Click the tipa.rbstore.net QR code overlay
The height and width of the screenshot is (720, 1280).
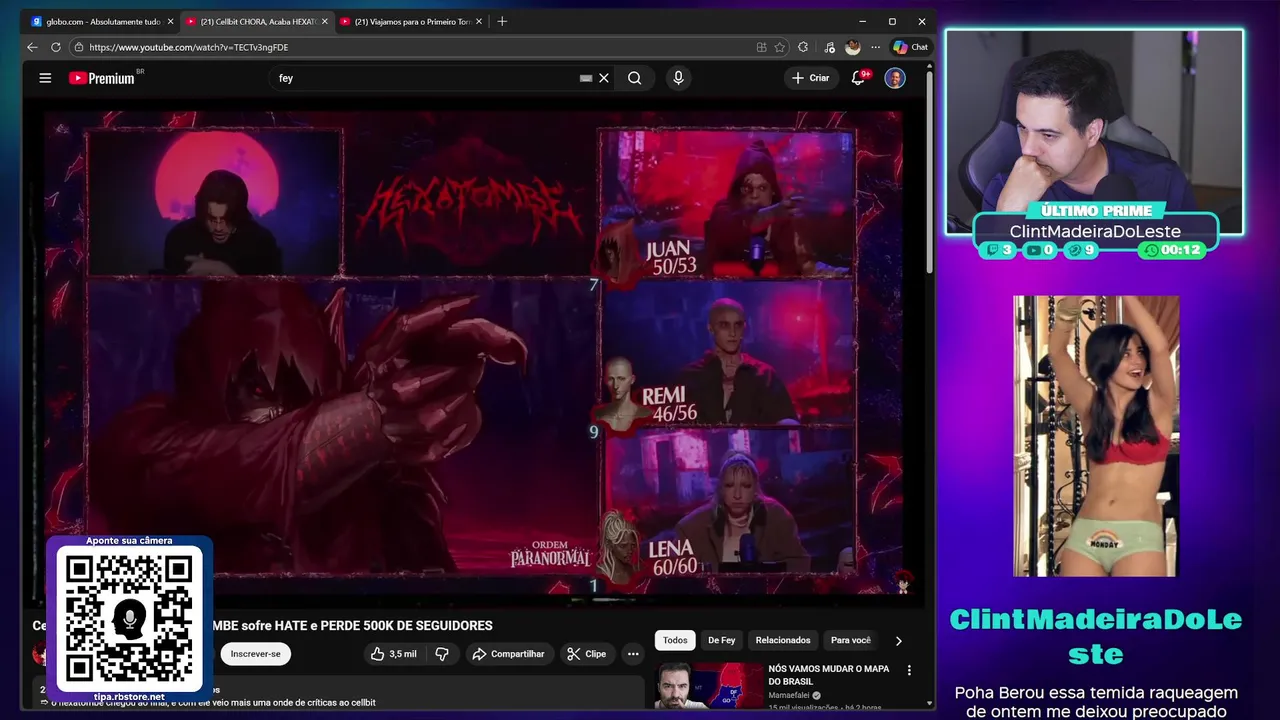(129, 619)
